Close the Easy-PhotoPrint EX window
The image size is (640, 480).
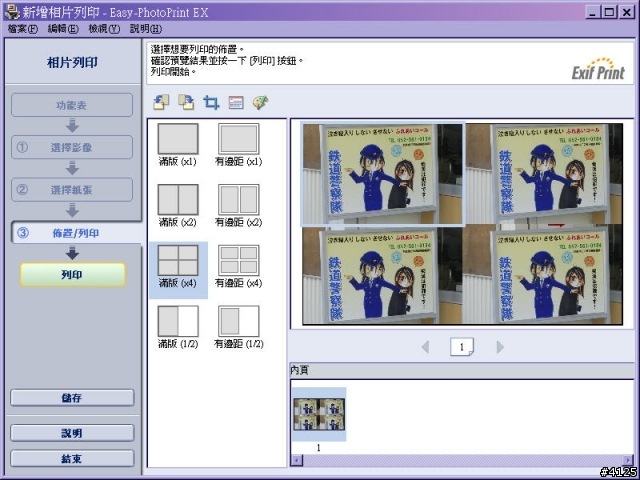point(627,12)
